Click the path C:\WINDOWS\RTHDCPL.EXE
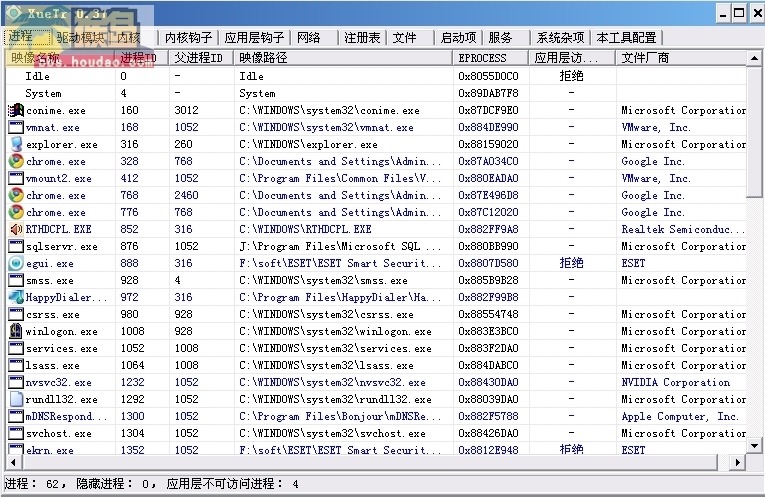This screenshot has width=765, height=497. [x=305, y=229]
